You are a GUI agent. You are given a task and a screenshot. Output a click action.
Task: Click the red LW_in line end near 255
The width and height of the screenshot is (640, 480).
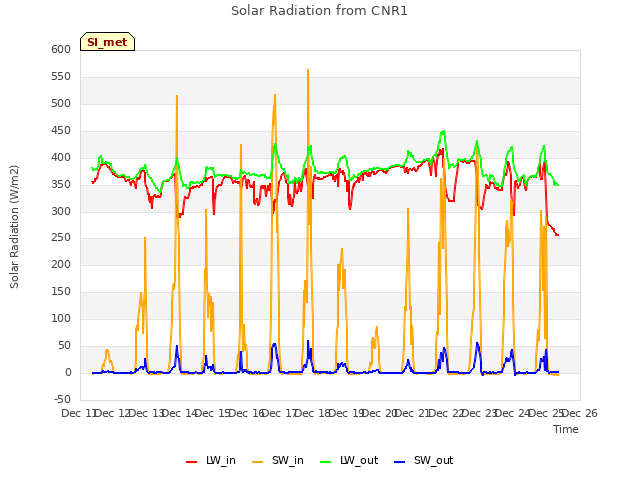[x=557, y=235]
